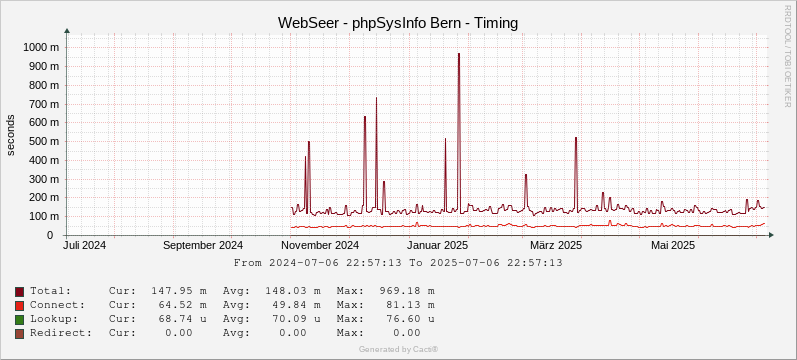Click the Total Avg value '148.03 m'
797x360 pixels.
point(293,291)
